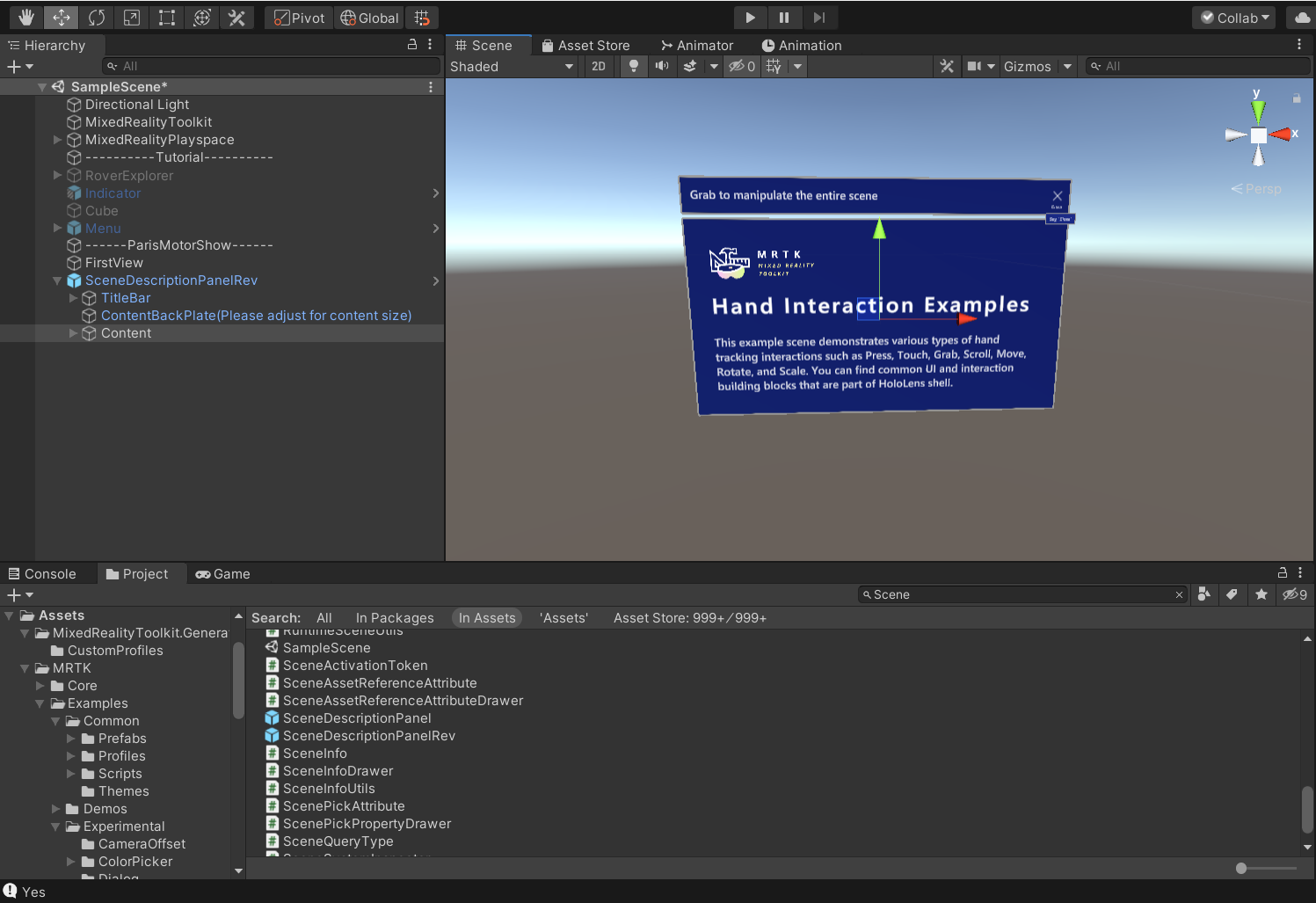Click the Pause button
This screenshot has width=1316, height=903.
[784, 18]
